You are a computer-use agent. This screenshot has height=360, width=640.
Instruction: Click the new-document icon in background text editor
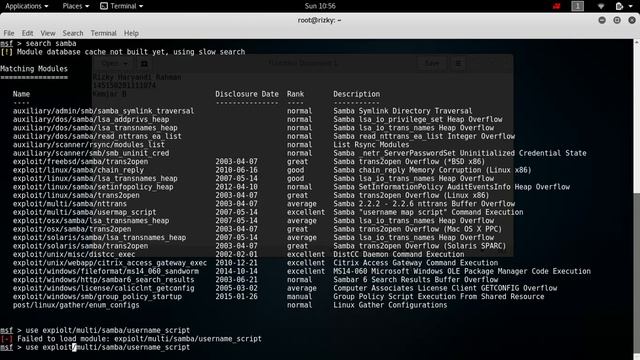coord(144,63)
